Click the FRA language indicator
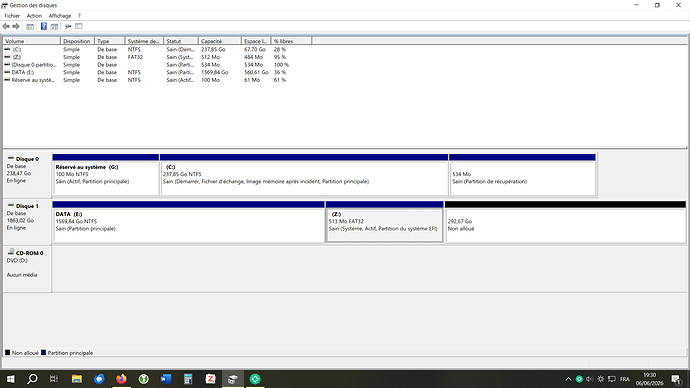Viewport: 690px width, 388px height. pyautogui.click(x=625, y=379)
